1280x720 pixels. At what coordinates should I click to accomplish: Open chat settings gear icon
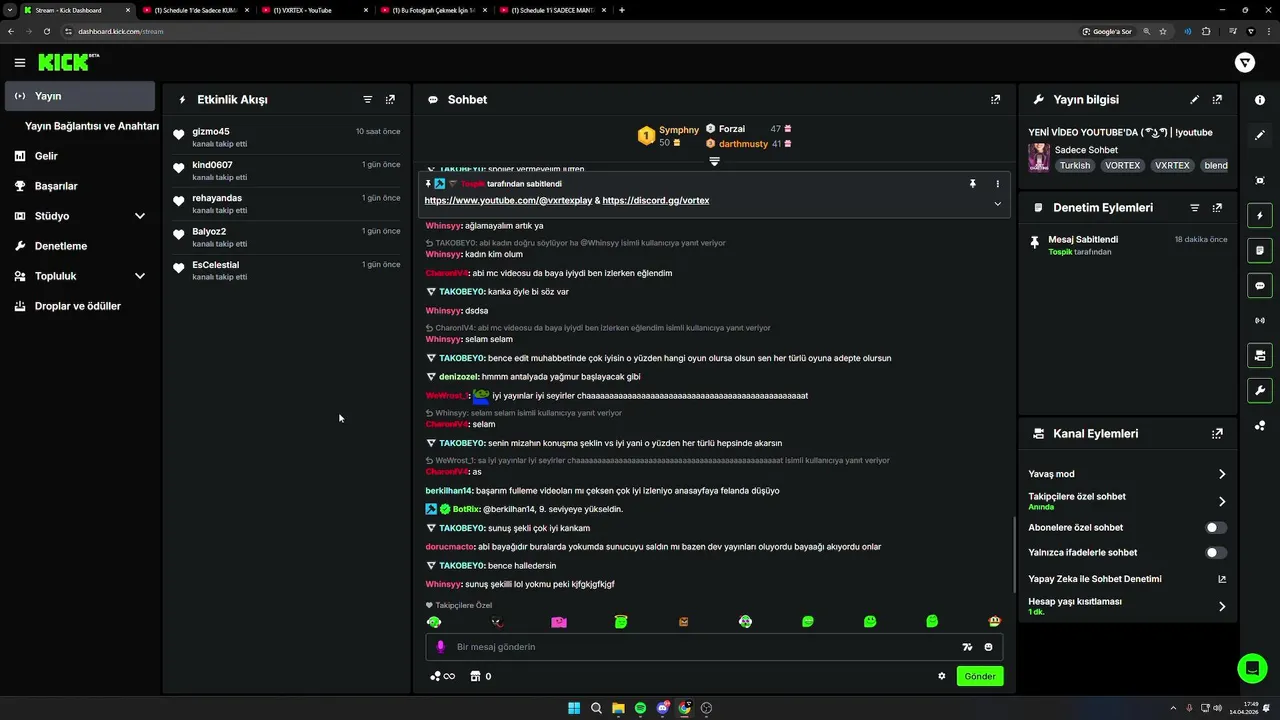pos(942,676)
